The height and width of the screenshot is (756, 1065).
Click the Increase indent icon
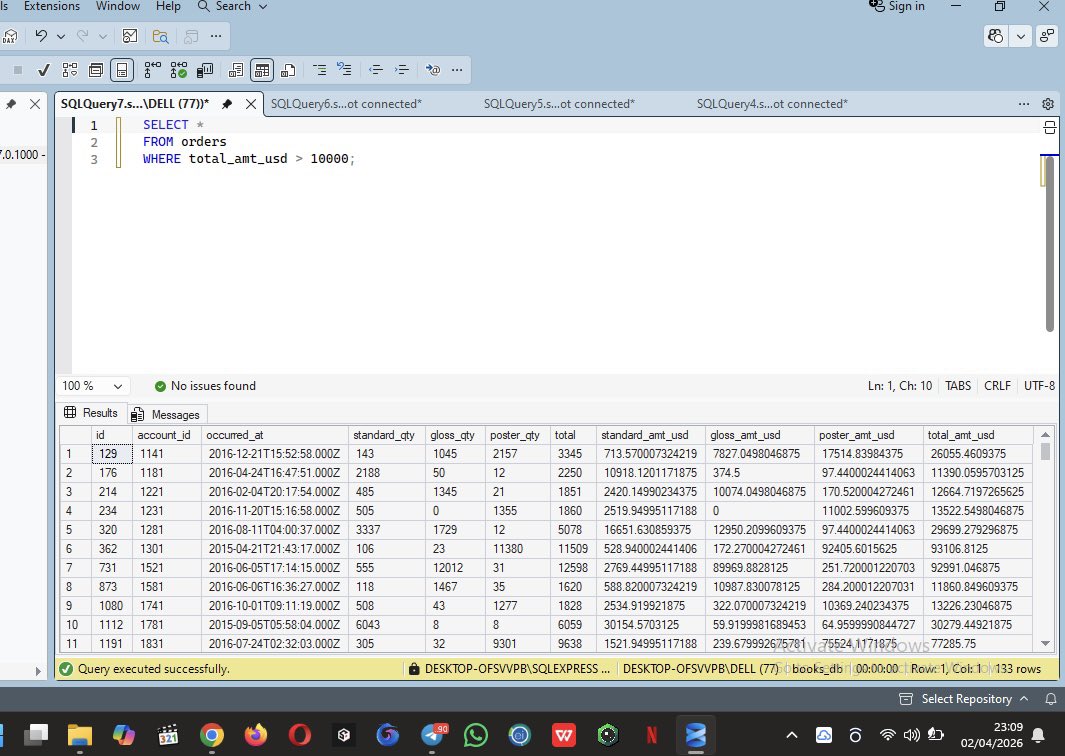[401, 70]
